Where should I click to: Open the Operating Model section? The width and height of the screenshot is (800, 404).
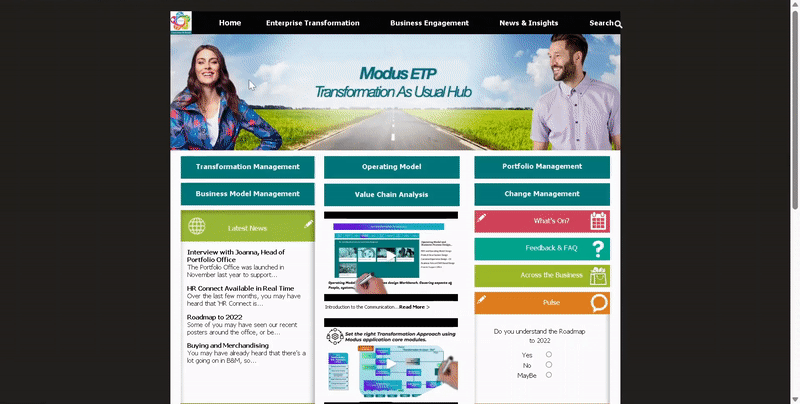[391, 167]
